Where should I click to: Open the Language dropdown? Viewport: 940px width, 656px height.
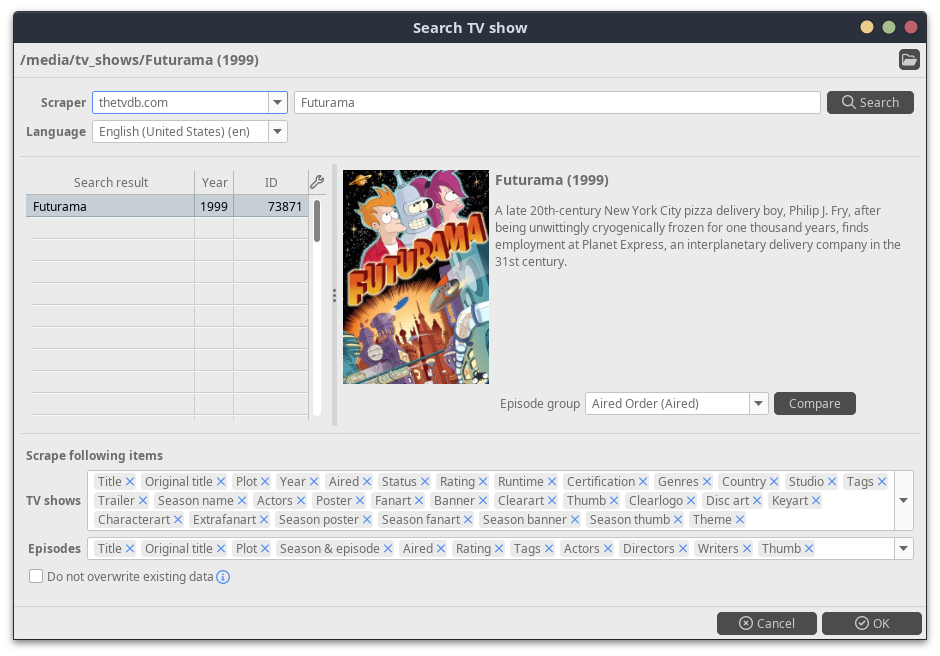click(x=277, y=132)
